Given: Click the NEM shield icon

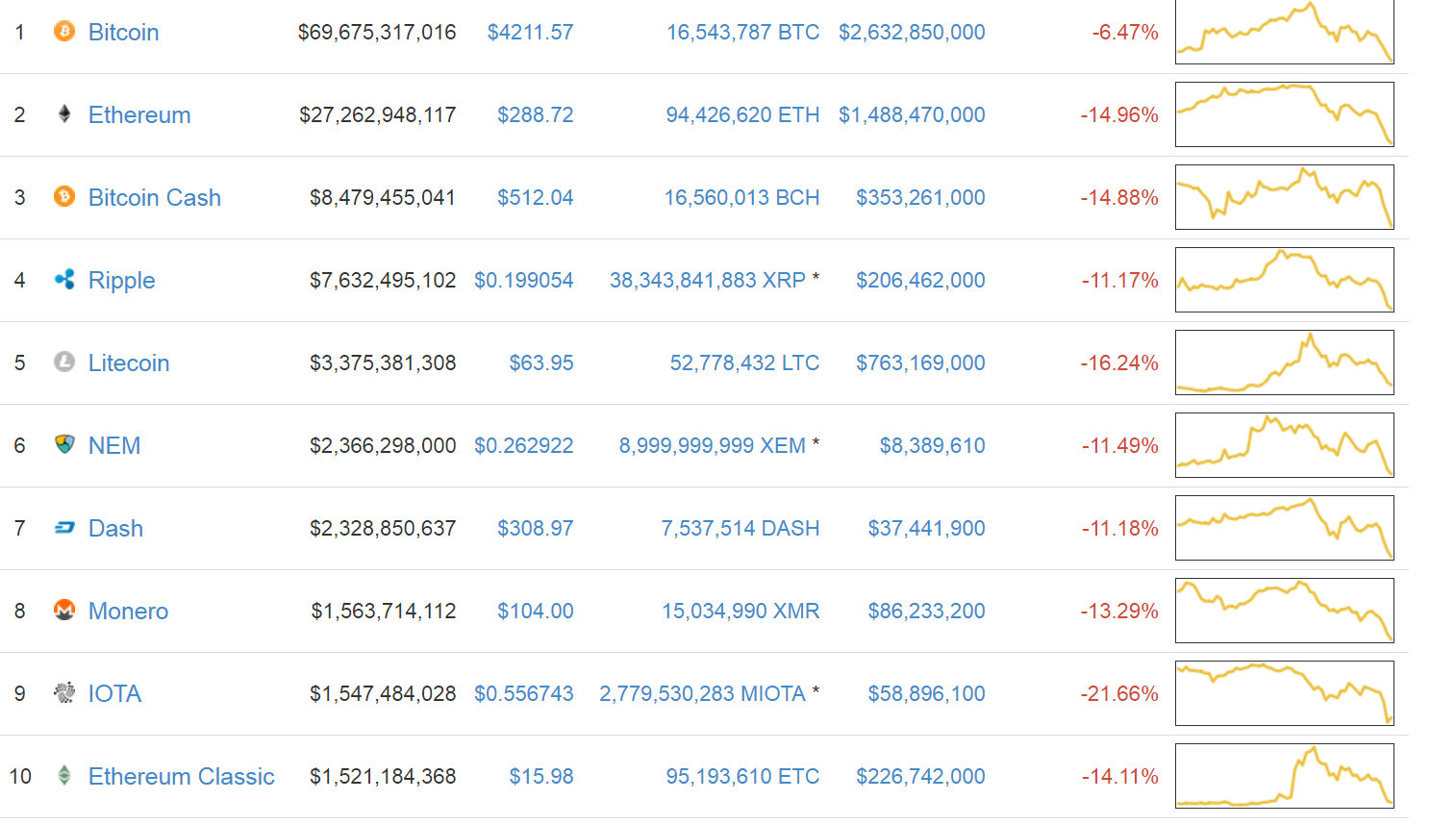Looking at the screenshot, I should (x=64, y=444).
